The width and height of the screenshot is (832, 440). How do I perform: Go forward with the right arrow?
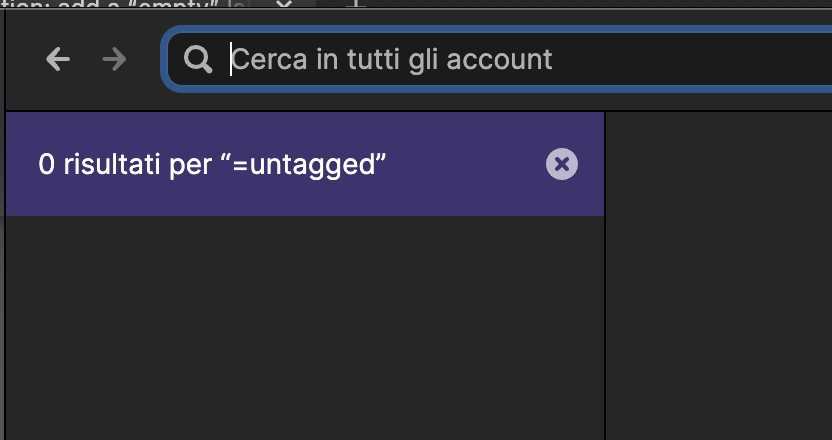coord(114,59)
